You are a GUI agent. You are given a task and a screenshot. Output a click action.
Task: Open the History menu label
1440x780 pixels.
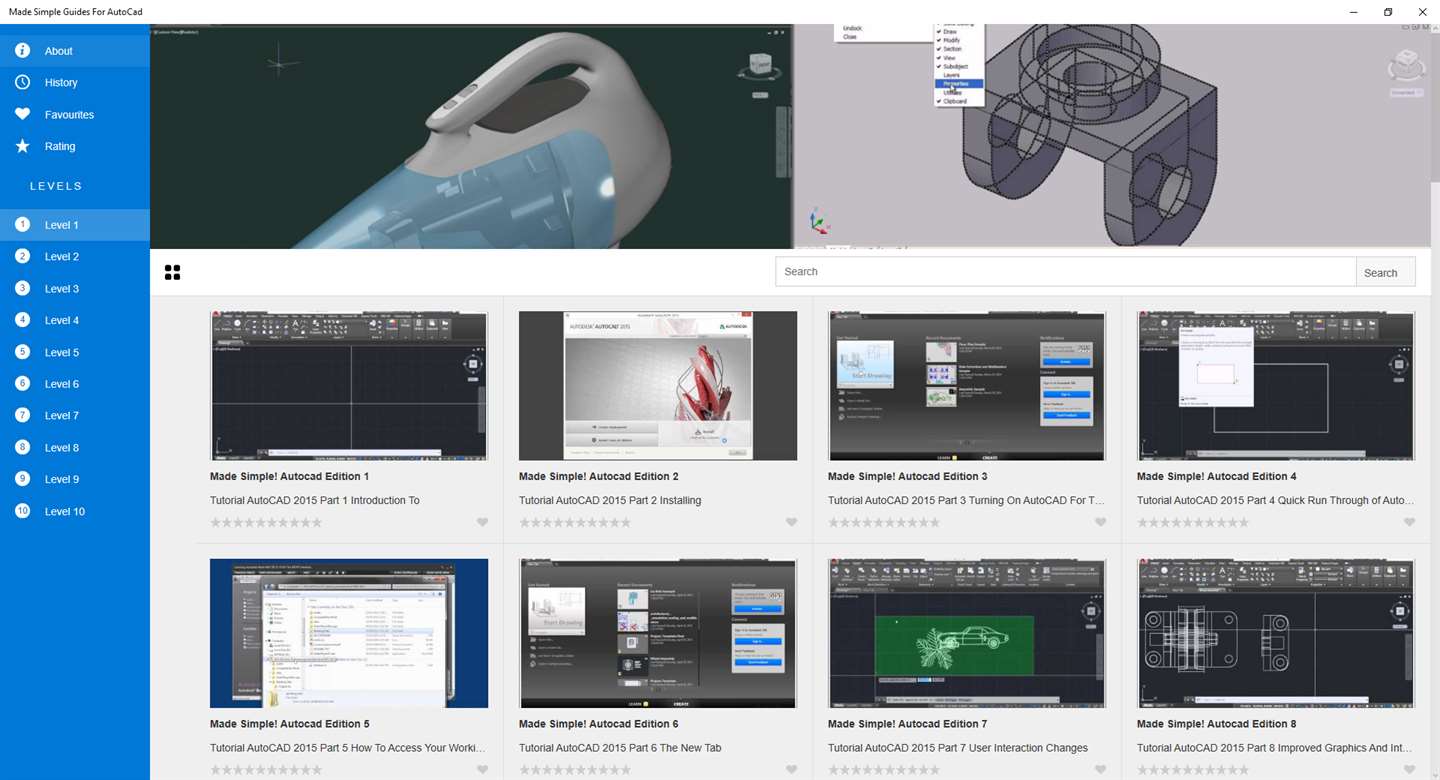coord(61,83)
